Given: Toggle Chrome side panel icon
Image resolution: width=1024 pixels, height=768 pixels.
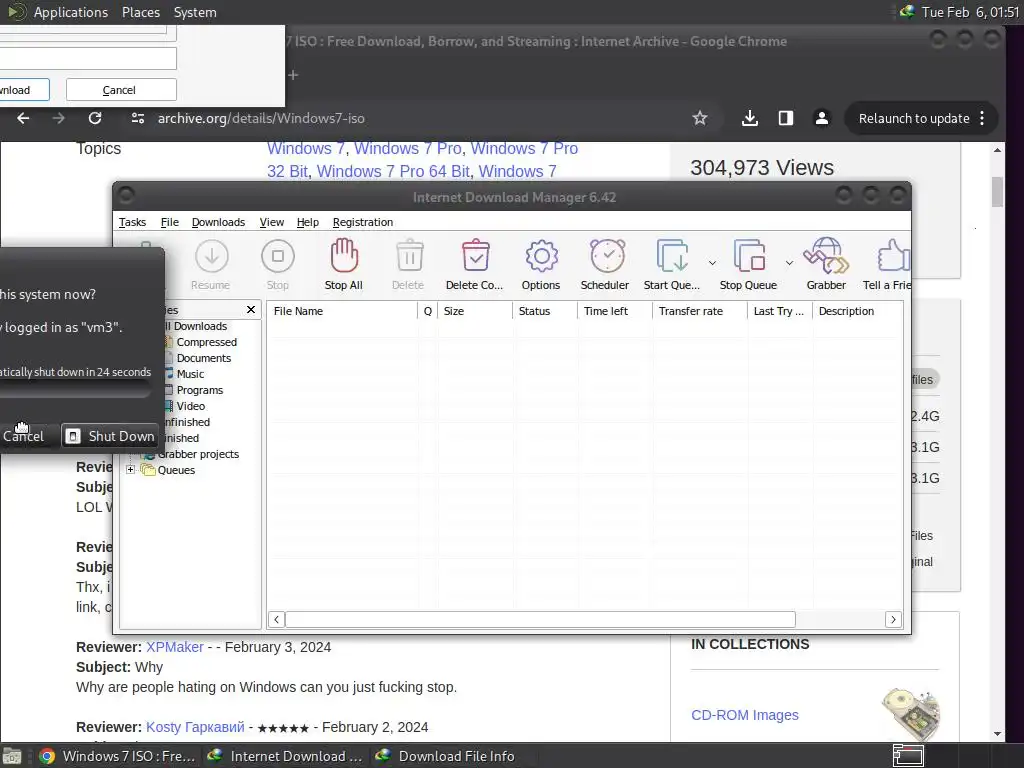Looking at the screenshot, I should click(786, 118).
